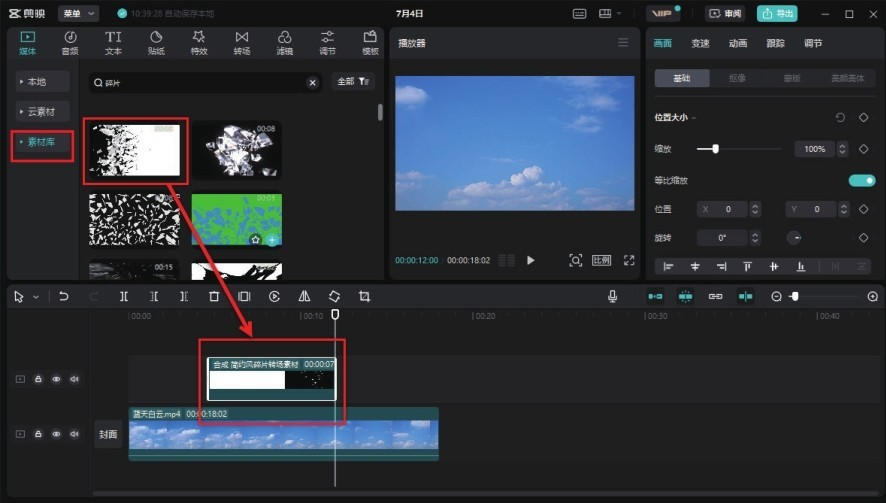Screen dimensions: 886x503
Task: Click the position Y stepper arrows
Action: pos(844,209)
